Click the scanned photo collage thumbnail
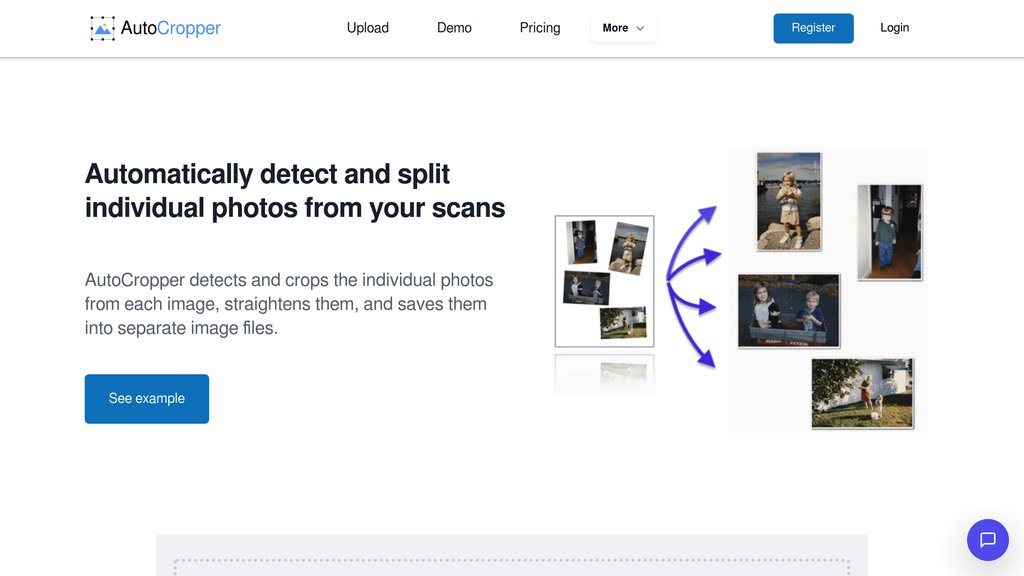Viewport: 1024px width, 576px height. click(x=605, y=281)
